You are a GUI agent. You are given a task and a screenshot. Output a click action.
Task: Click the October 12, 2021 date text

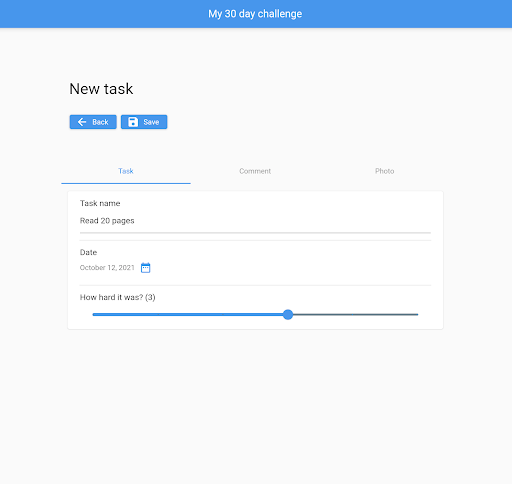pyautogui.click(x=107, y=268)
